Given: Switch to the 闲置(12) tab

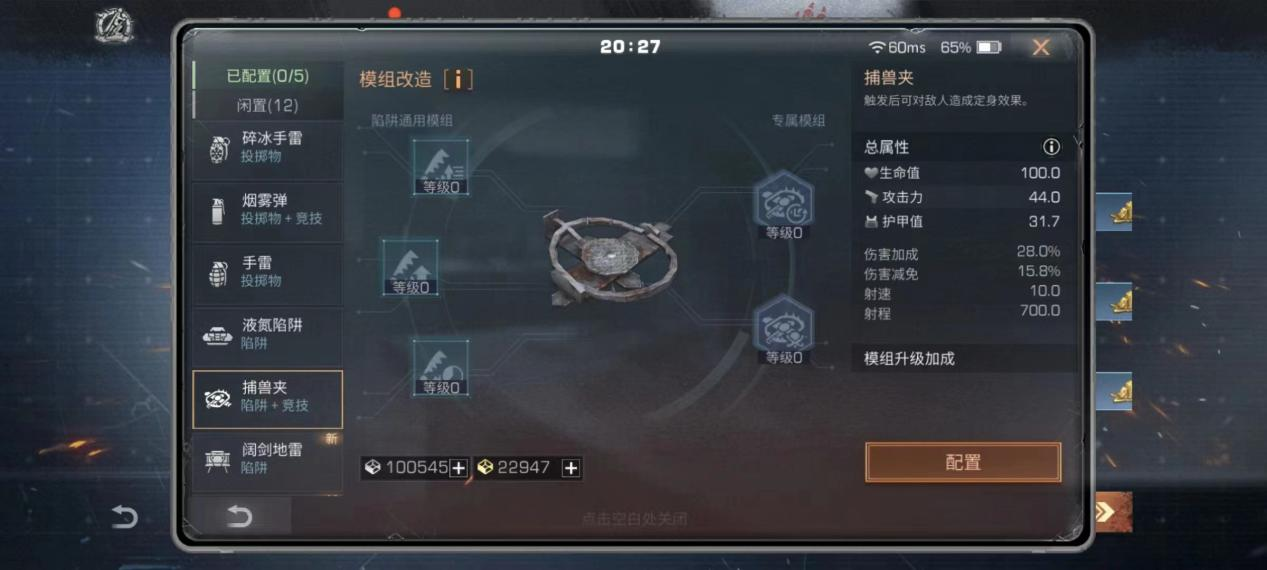Looking at the screenshot, I should coord(267,105).
